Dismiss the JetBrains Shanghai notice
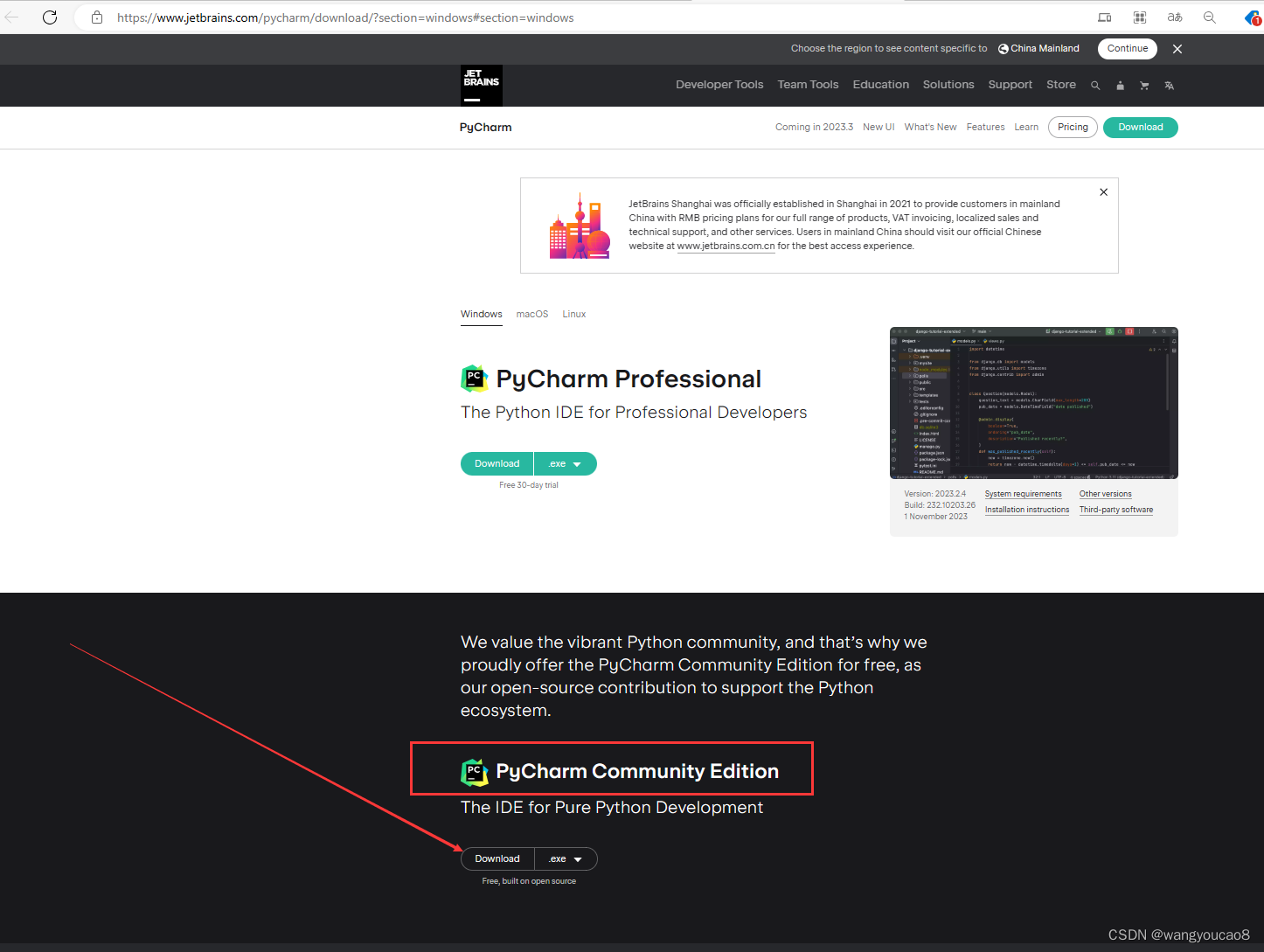 pyautogui.click(x=1103, y=191)
